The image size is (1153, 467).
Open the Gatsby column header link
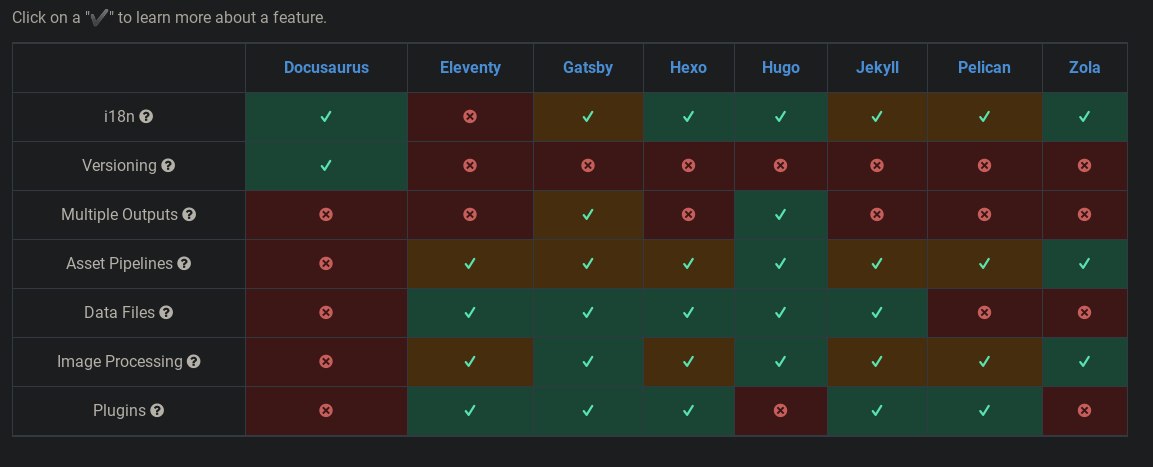(588, 68)
